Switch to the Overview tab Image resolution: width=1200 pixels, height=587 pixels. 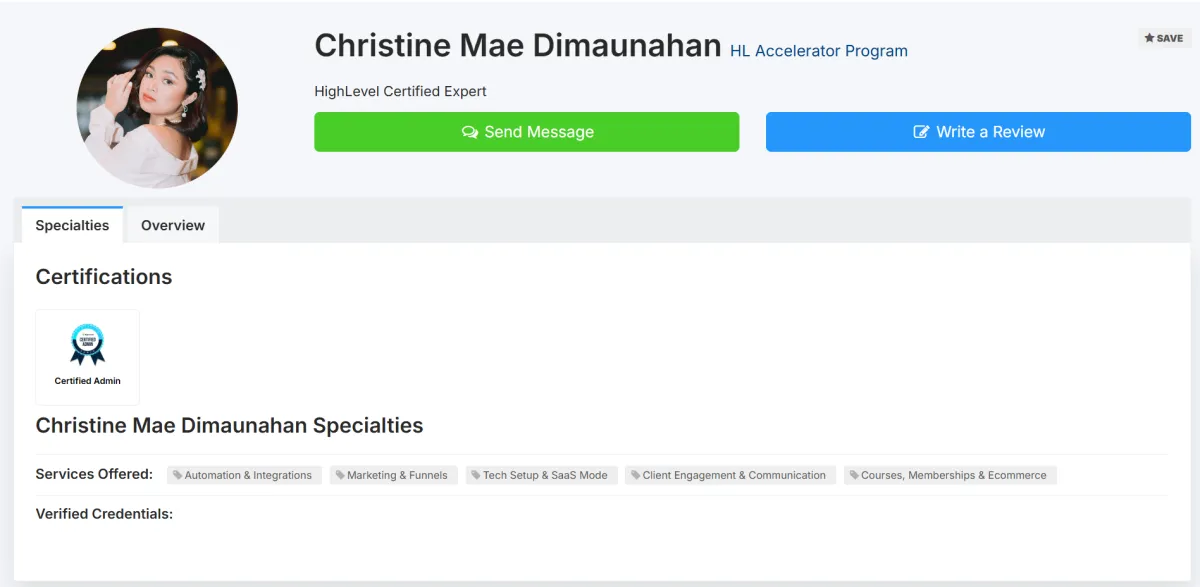pyautogui.click(x=173, y=225)
